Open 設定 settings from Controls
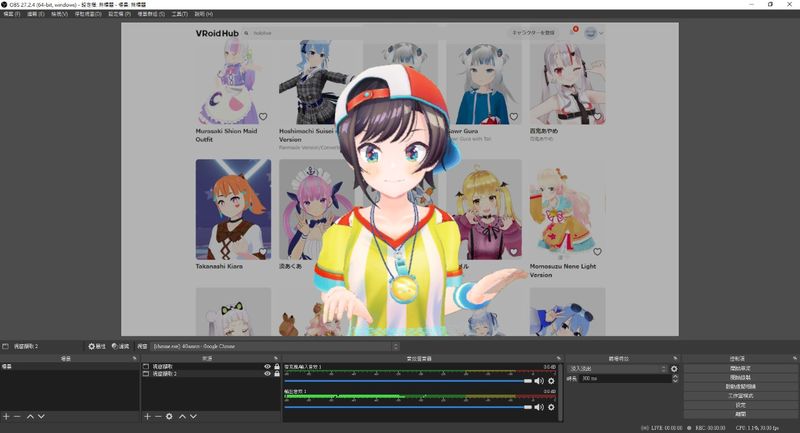This screenshot has width=800, height=433. 740,405
